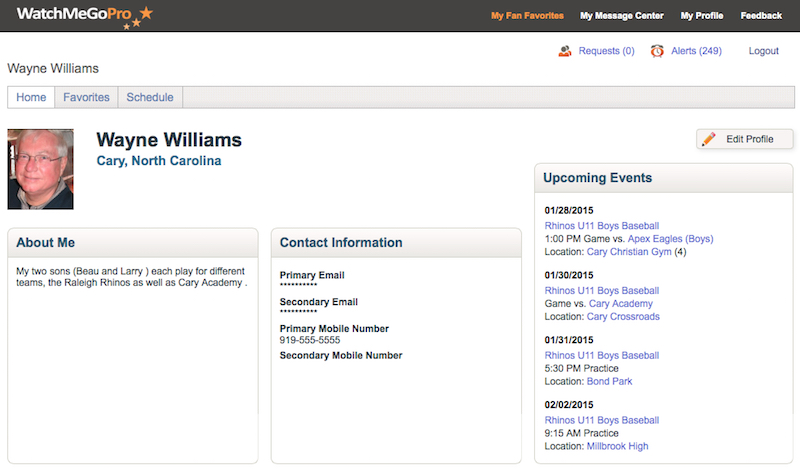Open My Fan Favorites in top navigation
The image size is (800, 469).
[x=527, y=16]
